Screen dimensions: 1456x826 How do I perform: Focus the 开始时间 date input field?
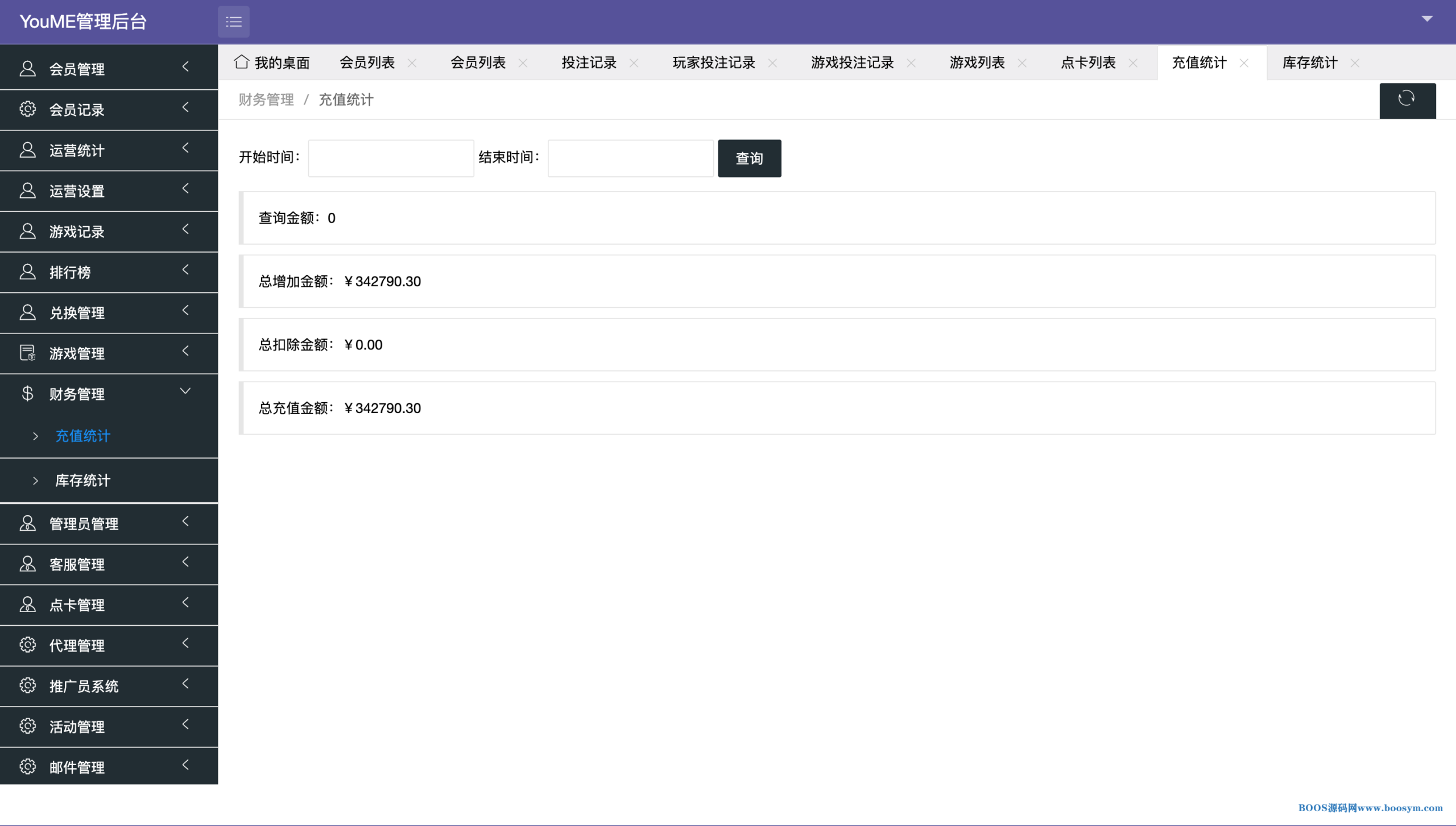(x=391, y=158)
